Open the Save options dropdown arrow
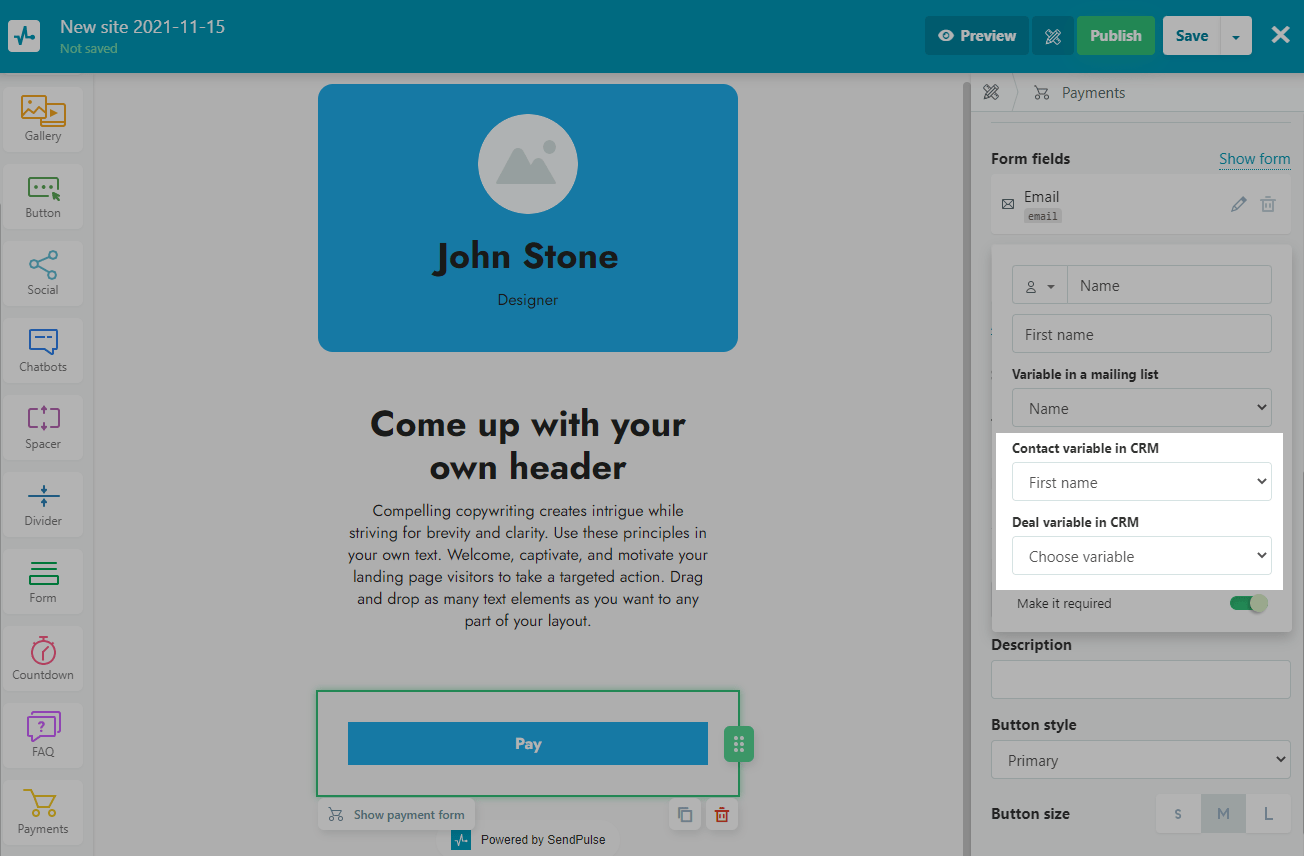The width and height of the screenshot is (1304, 856). coord(1236,36)
